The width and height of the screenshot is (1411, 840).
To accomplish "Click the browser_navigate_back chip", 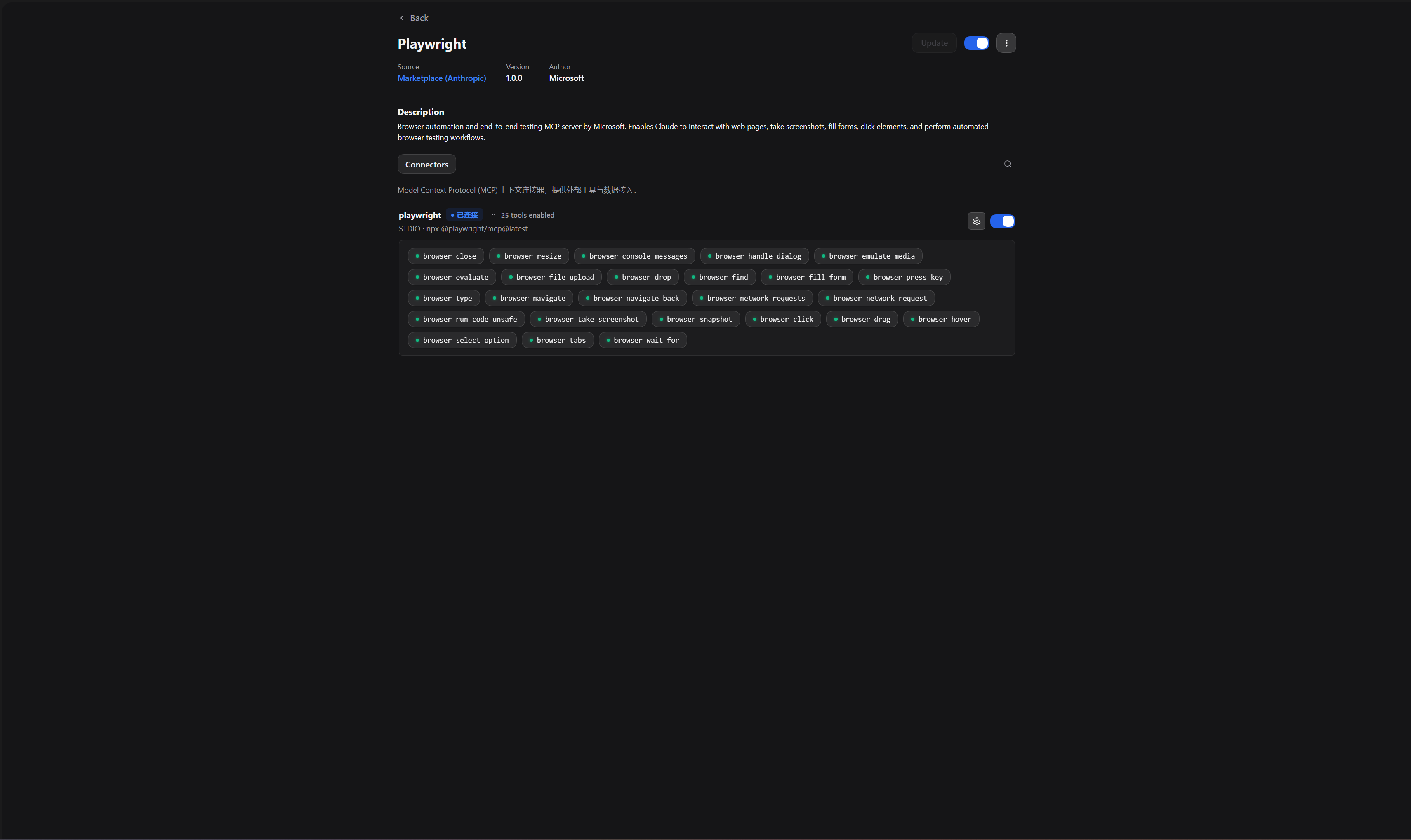I will 632,298.
